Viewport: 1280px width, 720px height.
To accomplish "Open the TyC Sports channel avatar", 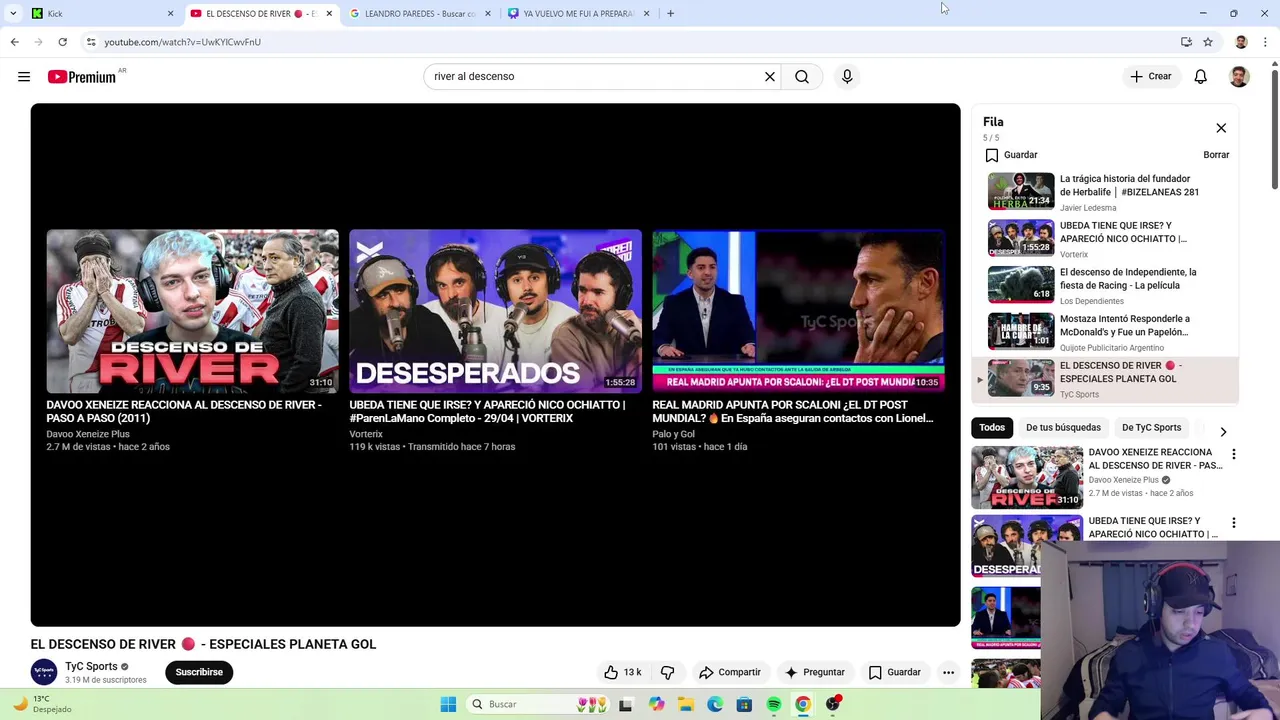I will [44, 672].
